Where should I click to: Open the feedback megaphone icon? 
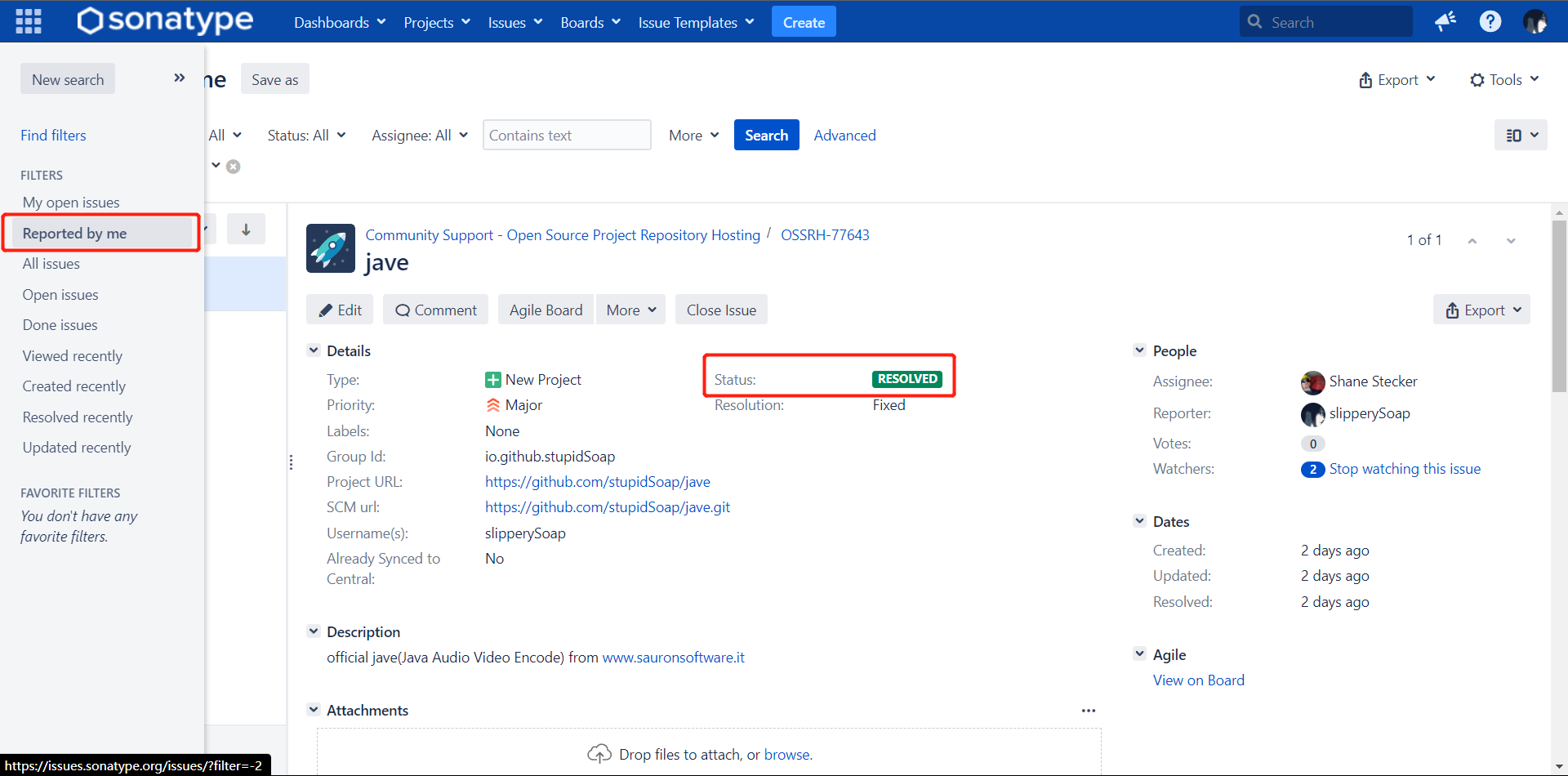[x=1445, y=21]
